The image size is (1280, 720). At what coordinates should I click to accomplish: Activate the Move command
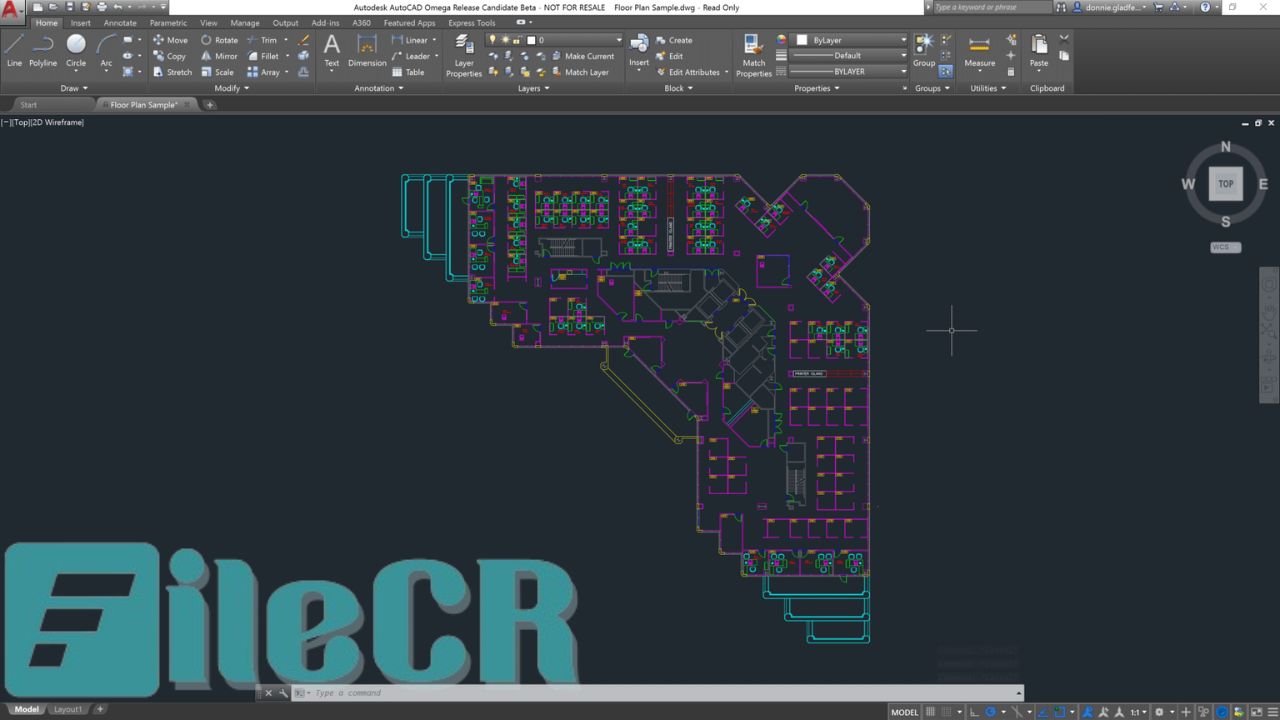tap(170, 40)
